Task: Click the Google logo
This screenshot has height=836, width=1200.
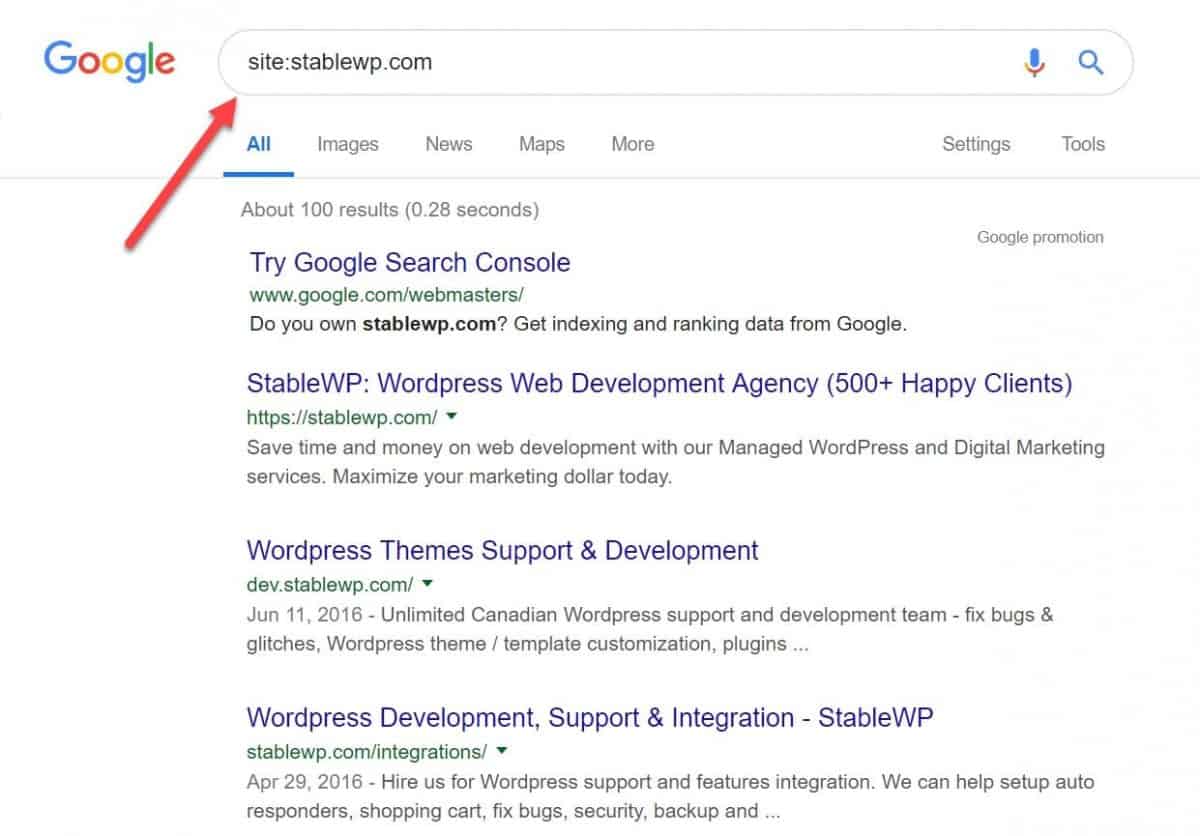Action: coord(110,62)
